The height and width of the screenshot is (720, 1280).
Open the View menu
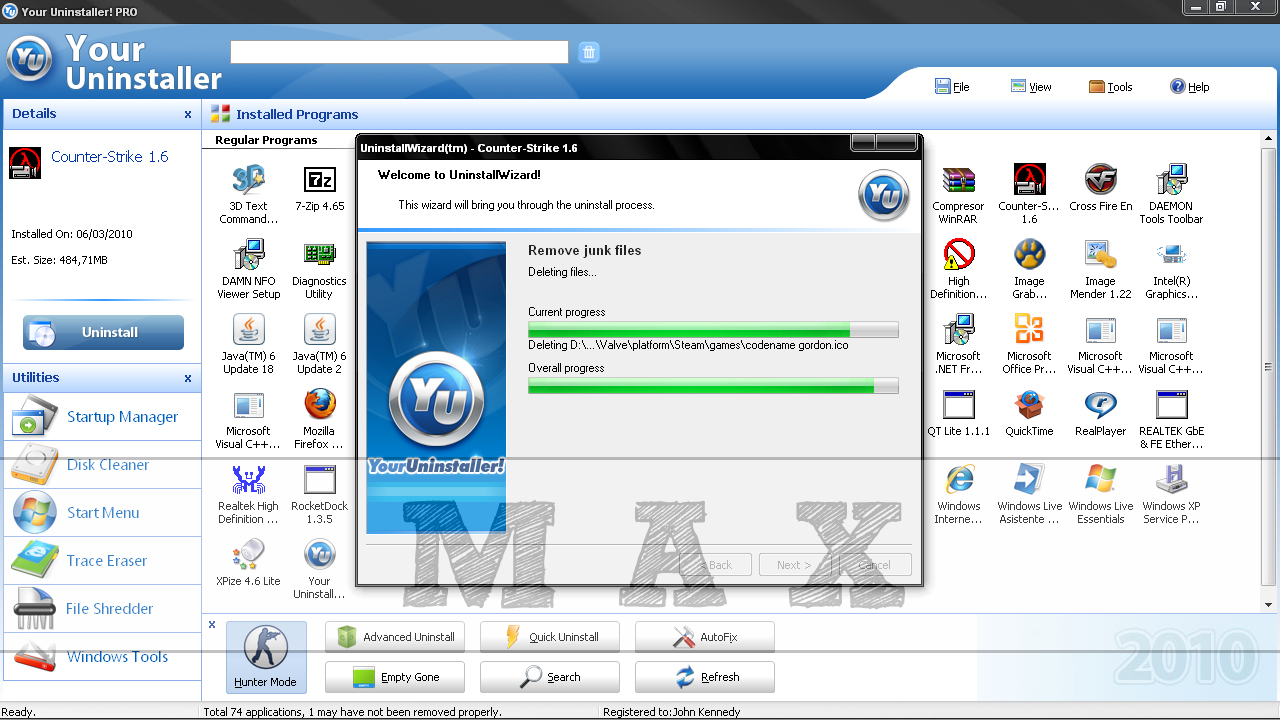click(1031, 87)
